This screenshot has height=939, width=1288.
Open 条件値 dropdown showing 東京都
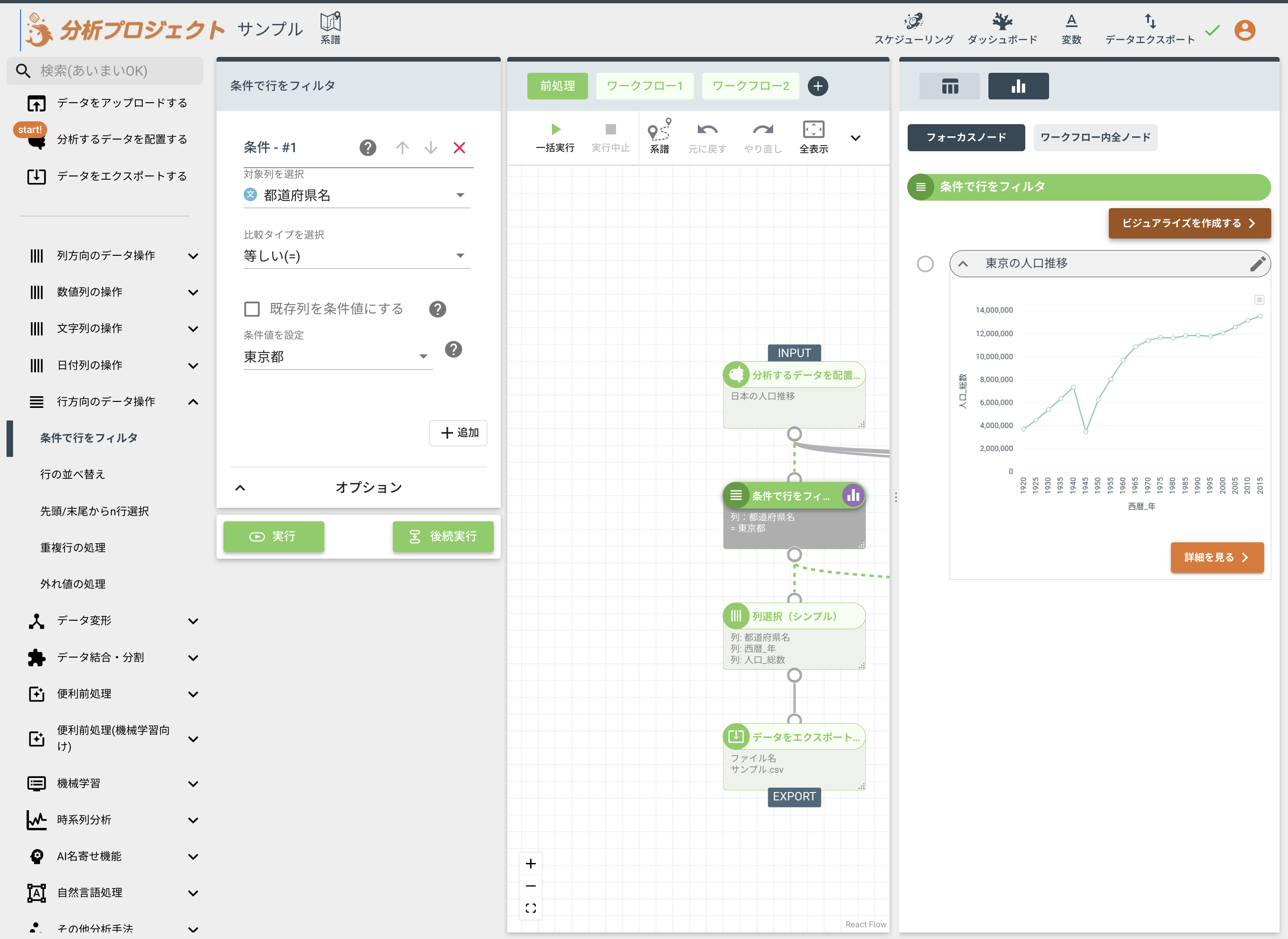pos(337,357)
